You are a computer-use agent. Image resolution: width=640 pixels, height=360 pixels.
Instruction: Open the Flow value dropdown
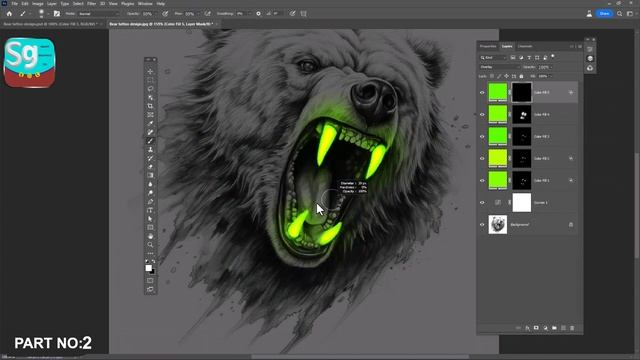(198, 13)
